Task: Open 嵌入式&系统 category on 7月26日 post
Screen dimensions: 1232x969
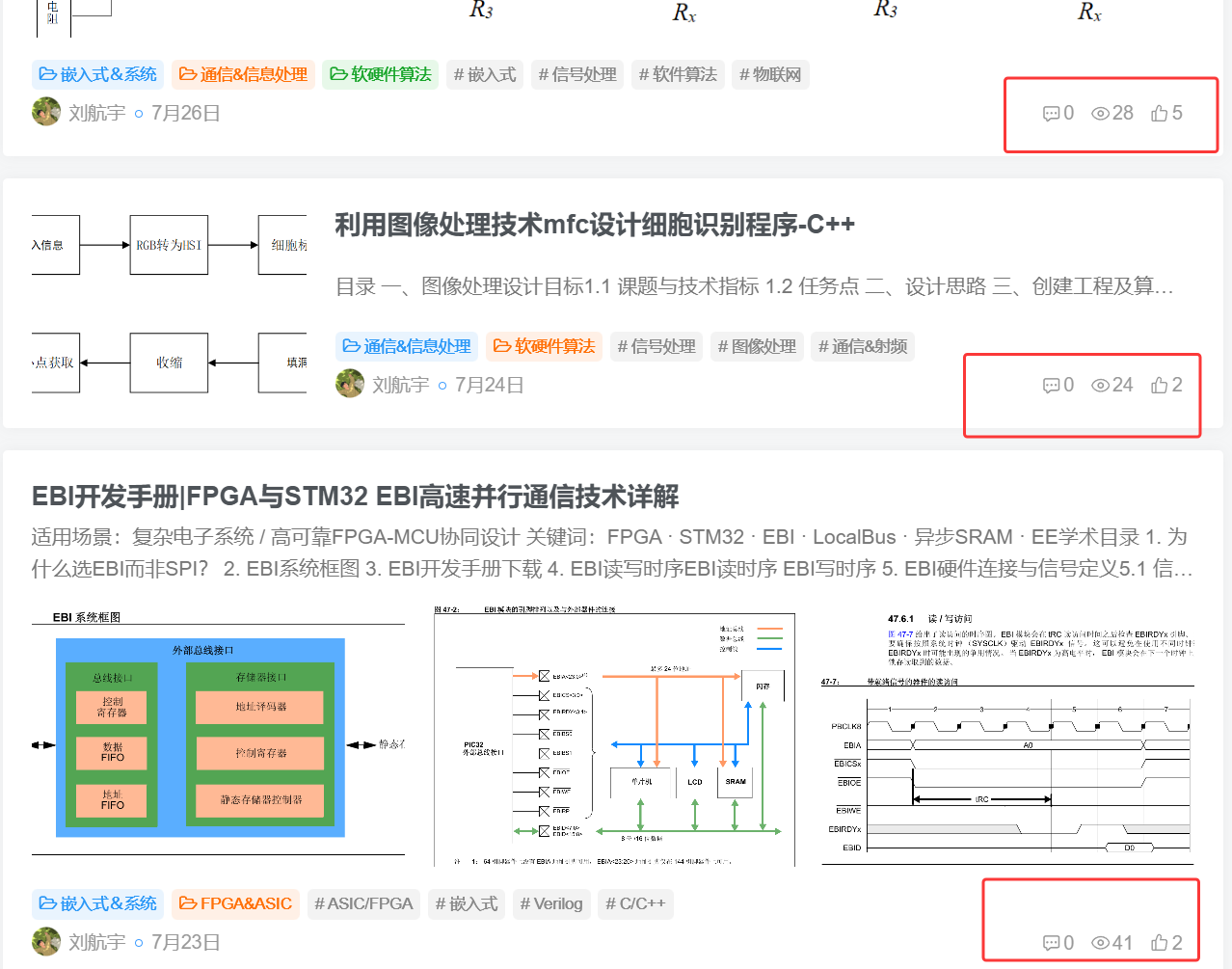Action: pos(97,74)
